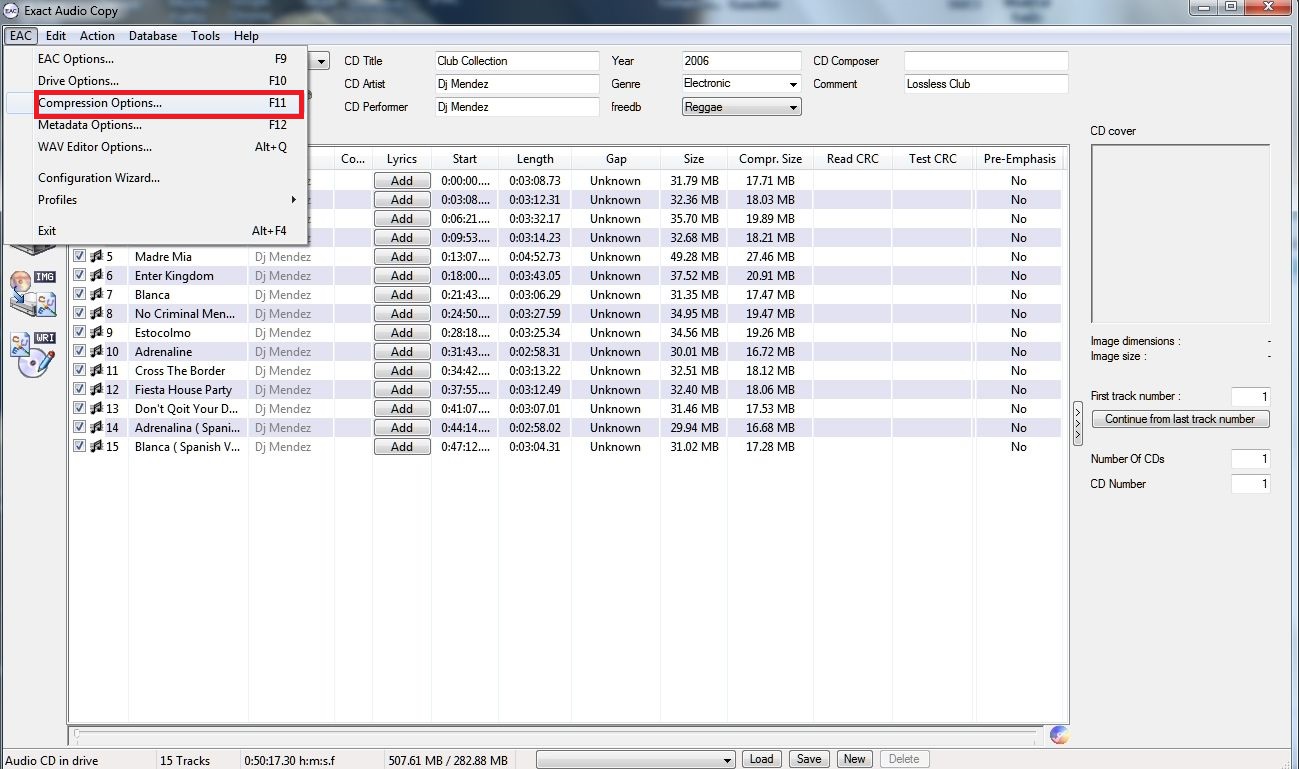
Task: Launch the Configuration Wizard menu entry
Action: point(158,178)
